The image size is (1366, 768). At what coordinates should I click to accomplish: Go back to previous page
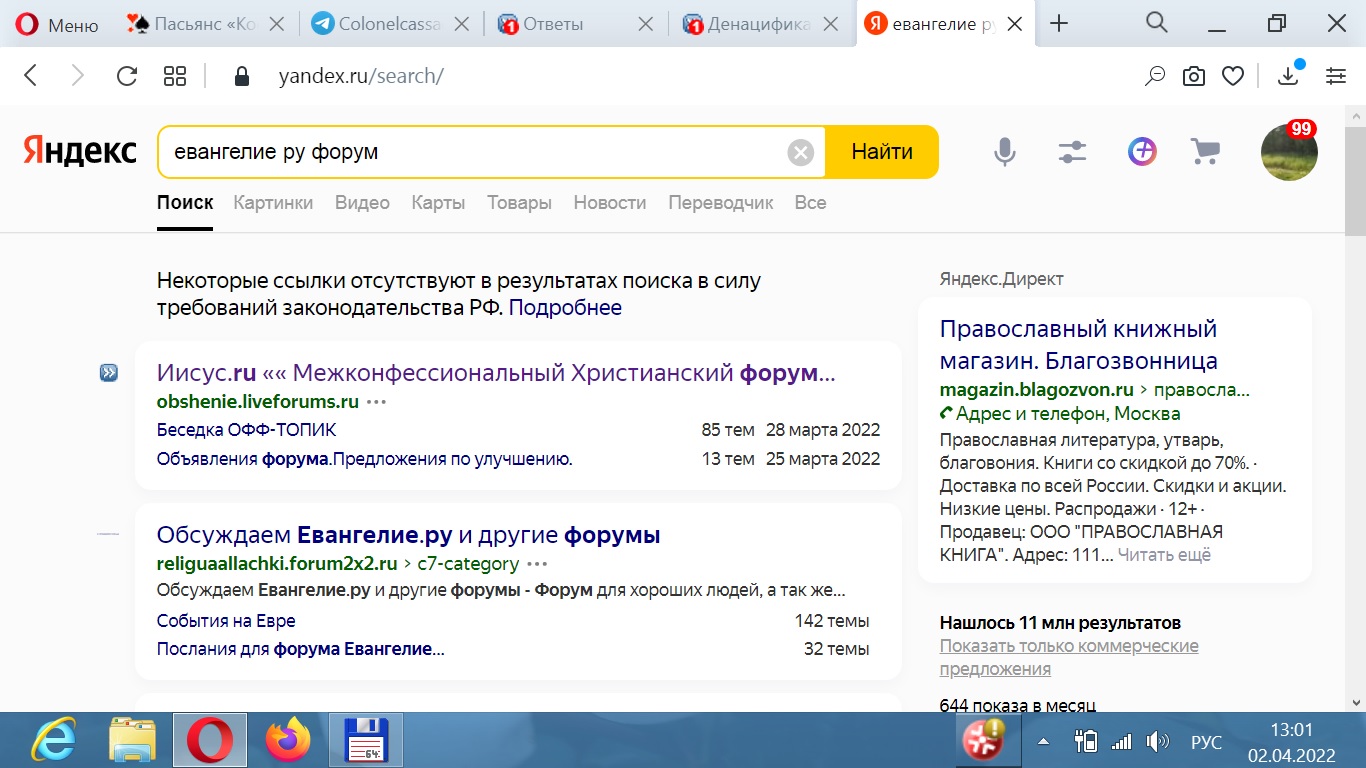(x=30, y=75)
